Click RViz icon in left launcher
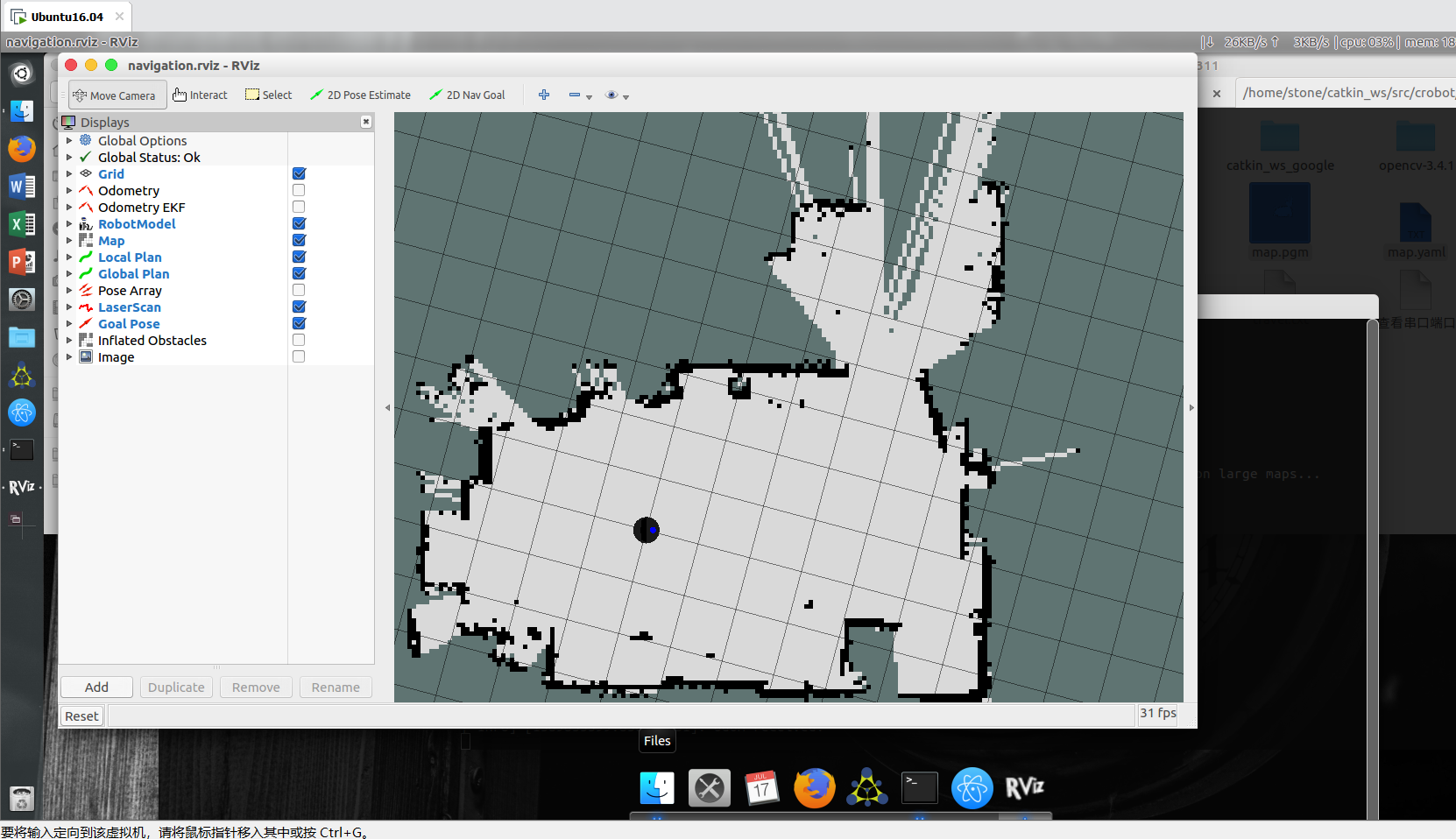The width and height of the screenshot is (1456, 839). 22,487
